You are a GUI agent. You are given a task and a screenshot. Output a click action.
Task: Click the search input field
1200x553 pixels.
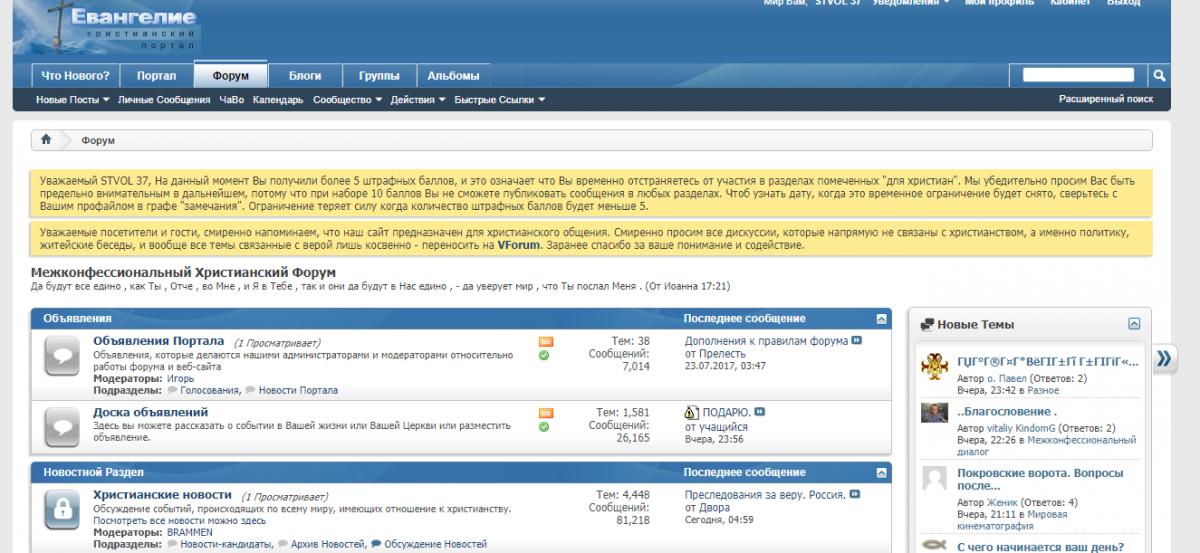(1078, 75)
